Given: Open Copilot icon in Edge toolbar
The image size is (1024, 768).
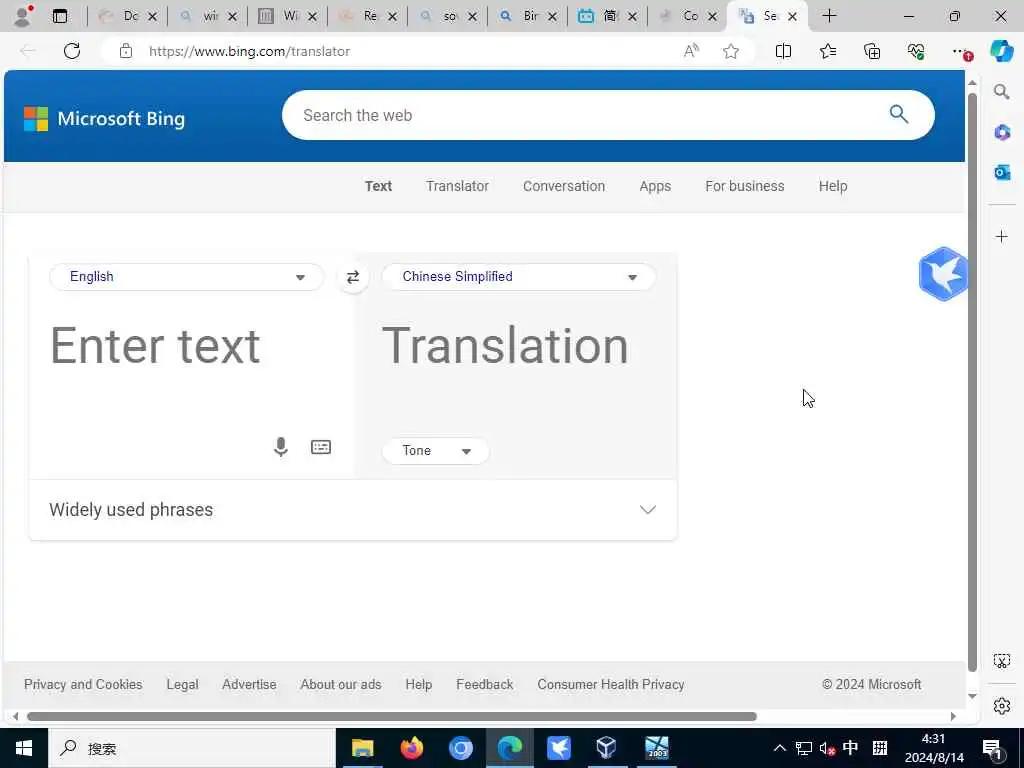Looking at the screenshot, I should 1001,51.
